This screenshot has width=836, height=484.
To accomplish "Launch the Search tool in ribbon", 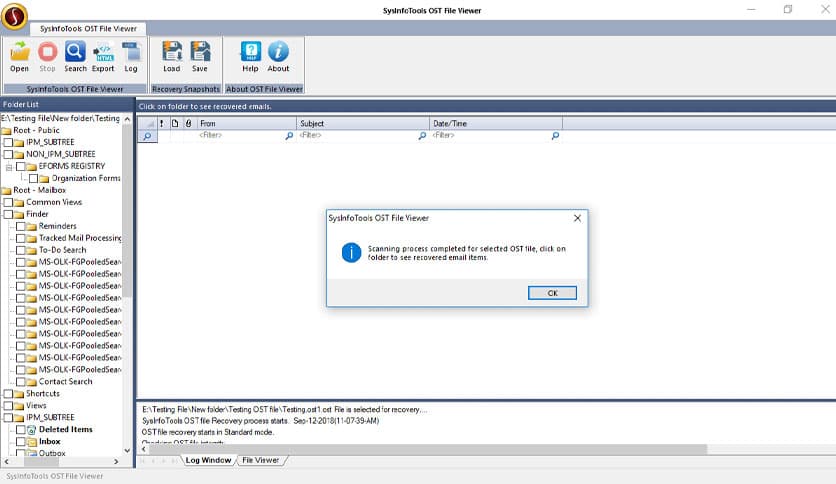I will pyautogui.click(x=75, y=52).
